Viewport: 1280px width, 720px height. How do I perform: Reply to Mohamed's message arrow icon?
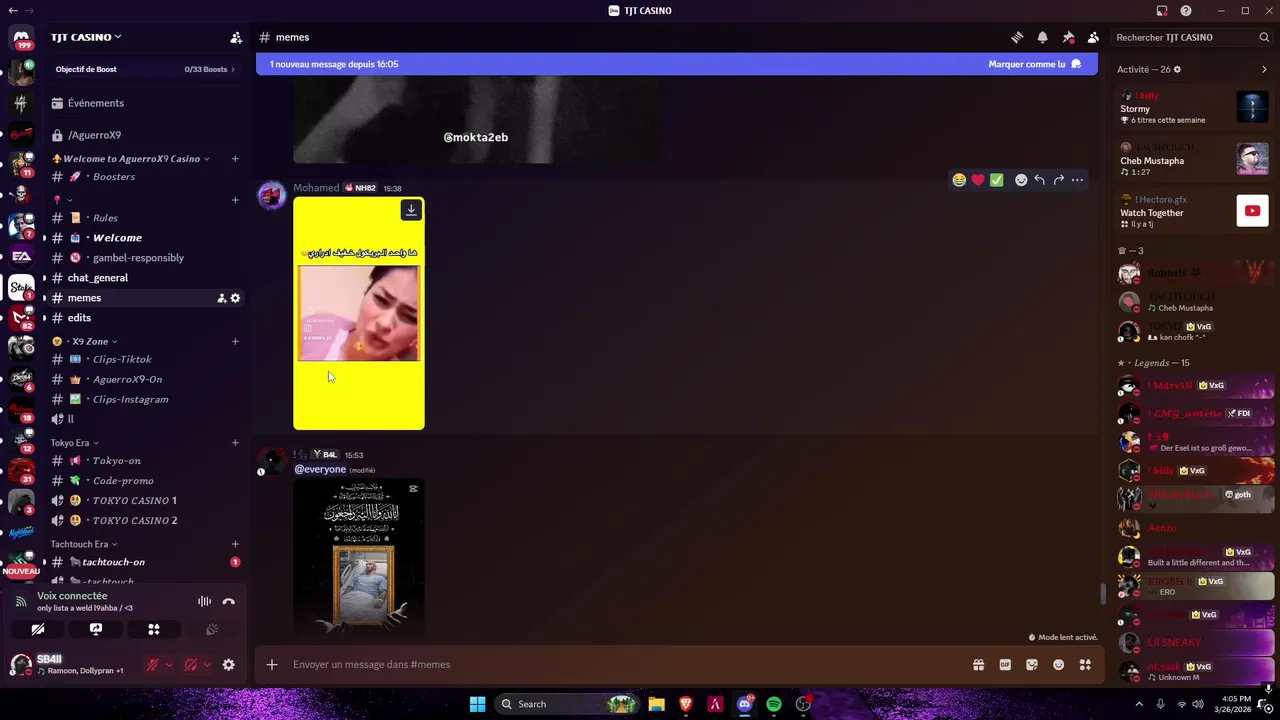point(1040,180)
